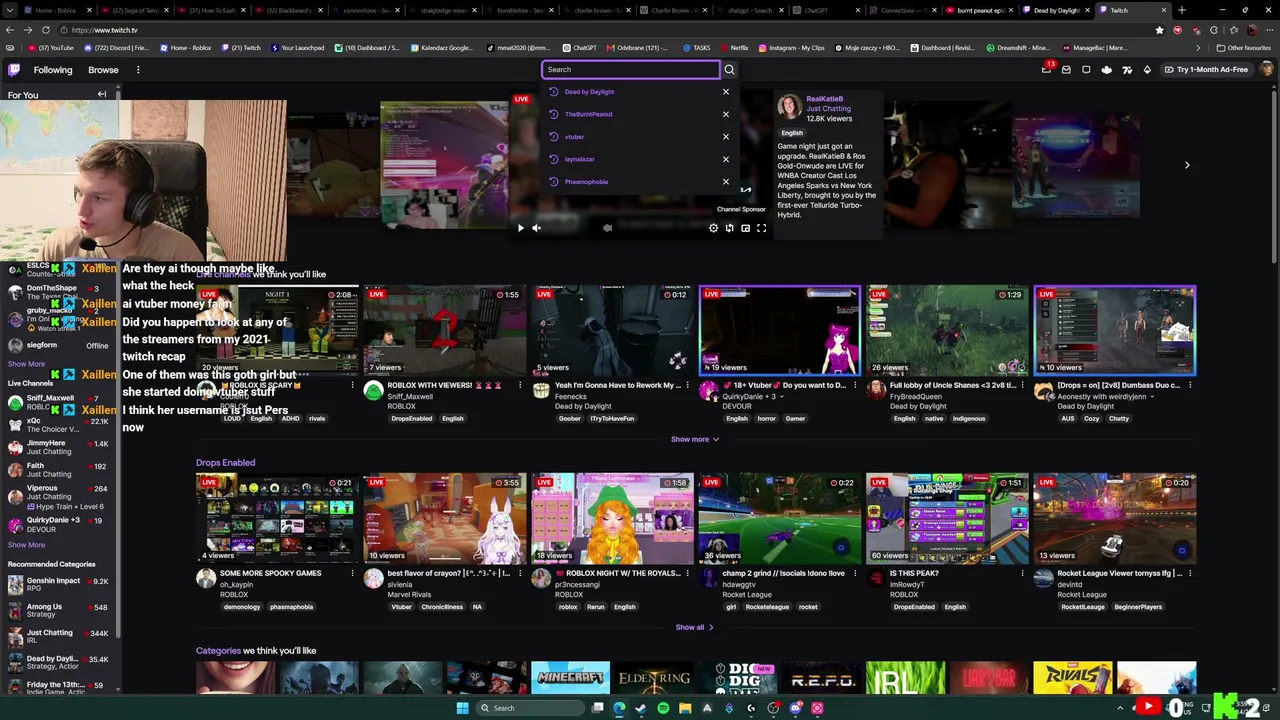Click the 'Vtuber' tag under sivienia stream

click(x=401, y=607)
